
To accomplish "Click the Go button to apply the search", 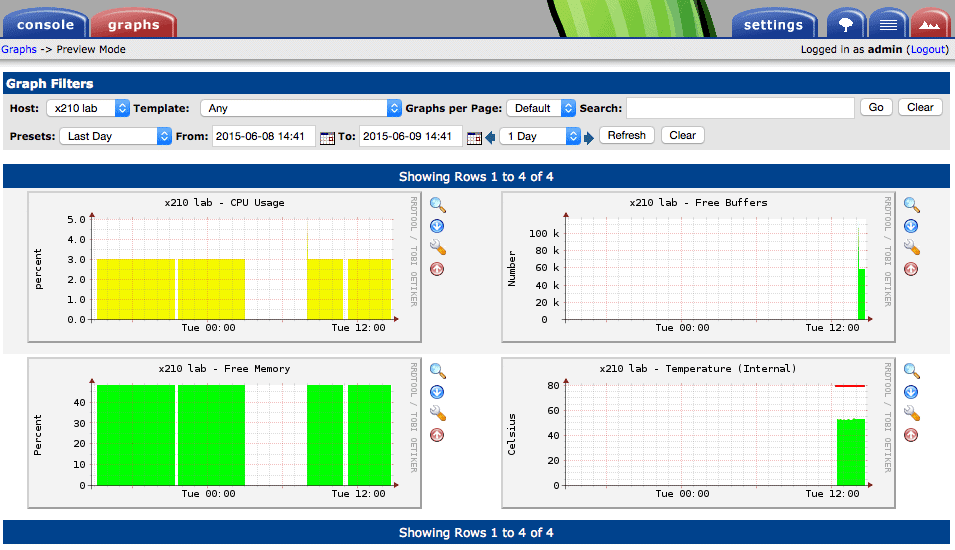I will 876,107.
